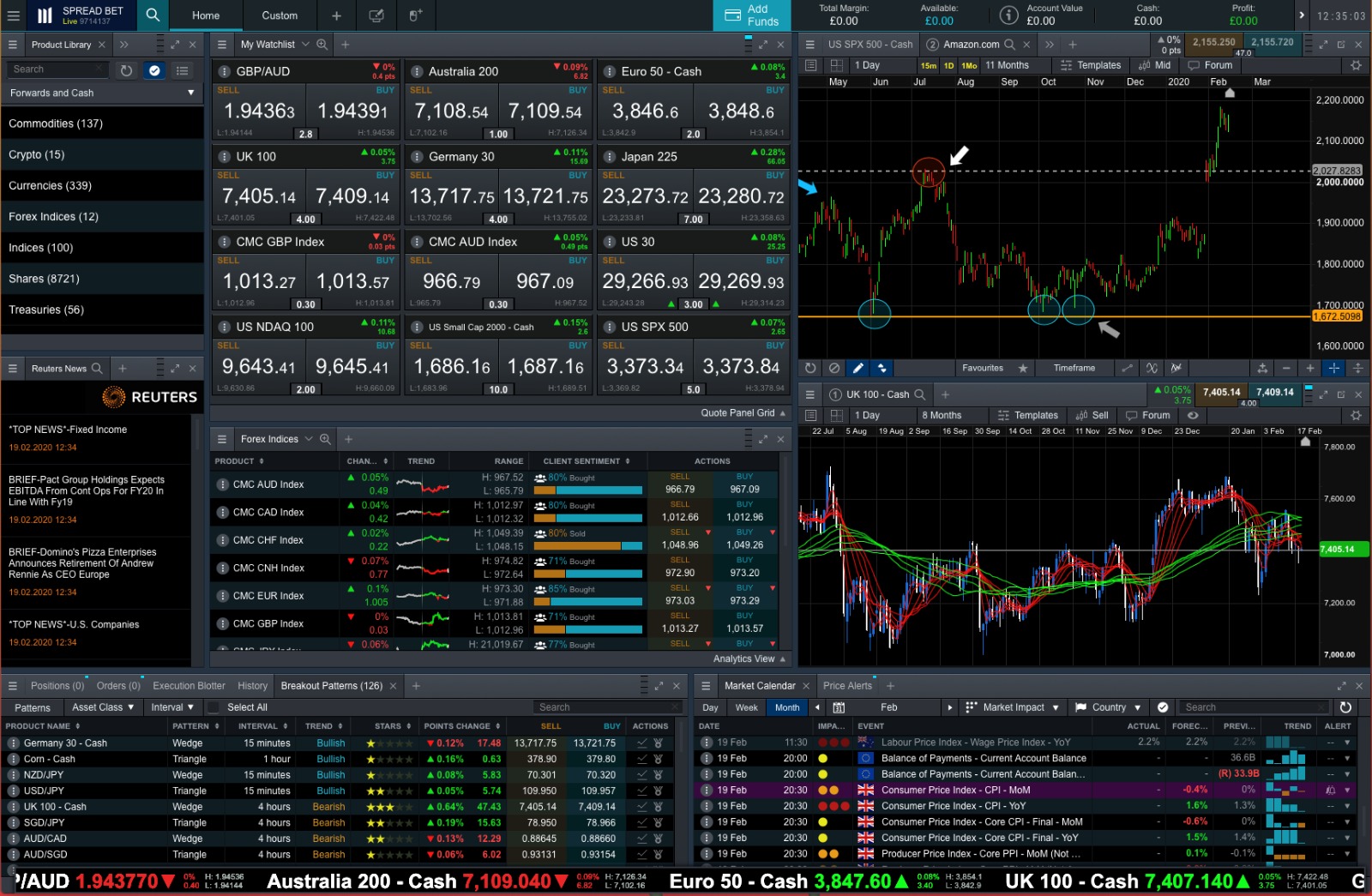Tick the Select All checkbox in Breakout Patterns
The height and width of the screenshot is (896, 1372).
pyautogui.click(x=214, y=707)
